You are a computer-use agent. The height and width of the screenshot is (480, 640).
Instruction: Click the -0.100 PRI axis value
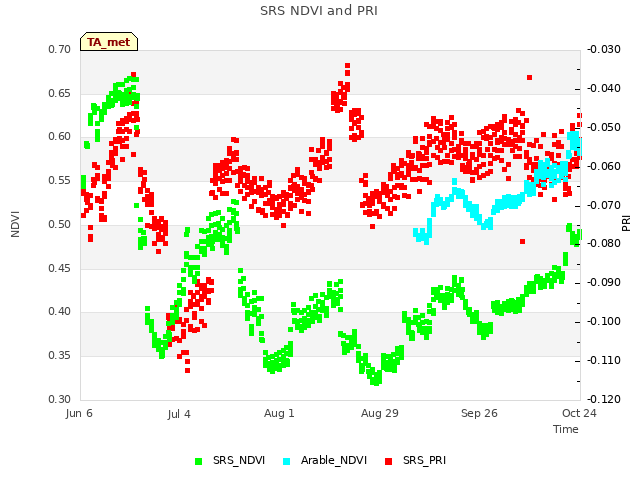[x=604, y=322]
